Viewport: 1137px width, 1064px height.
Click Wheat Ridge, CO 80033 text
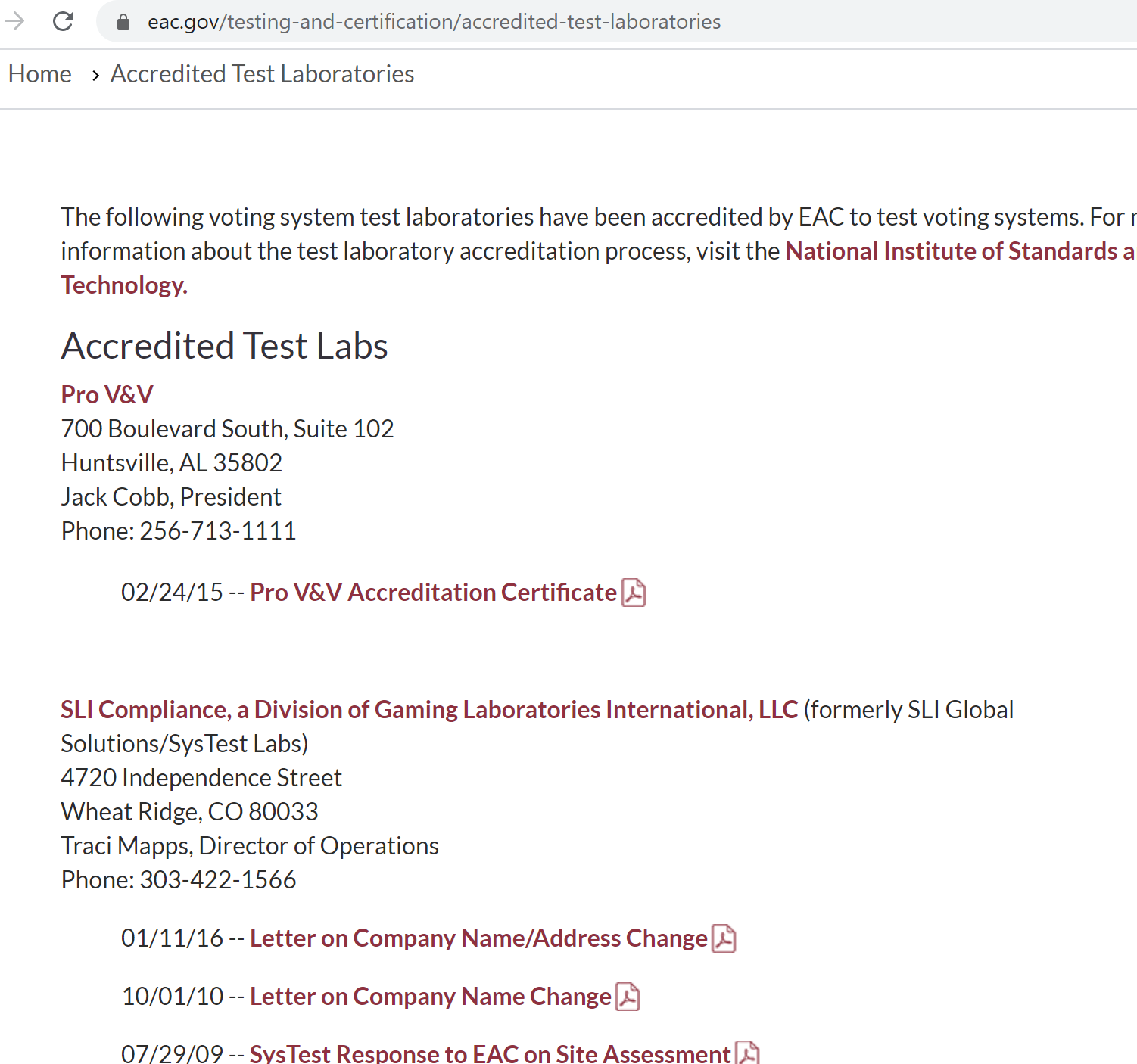pyautogui.click(x=190, y=812)
